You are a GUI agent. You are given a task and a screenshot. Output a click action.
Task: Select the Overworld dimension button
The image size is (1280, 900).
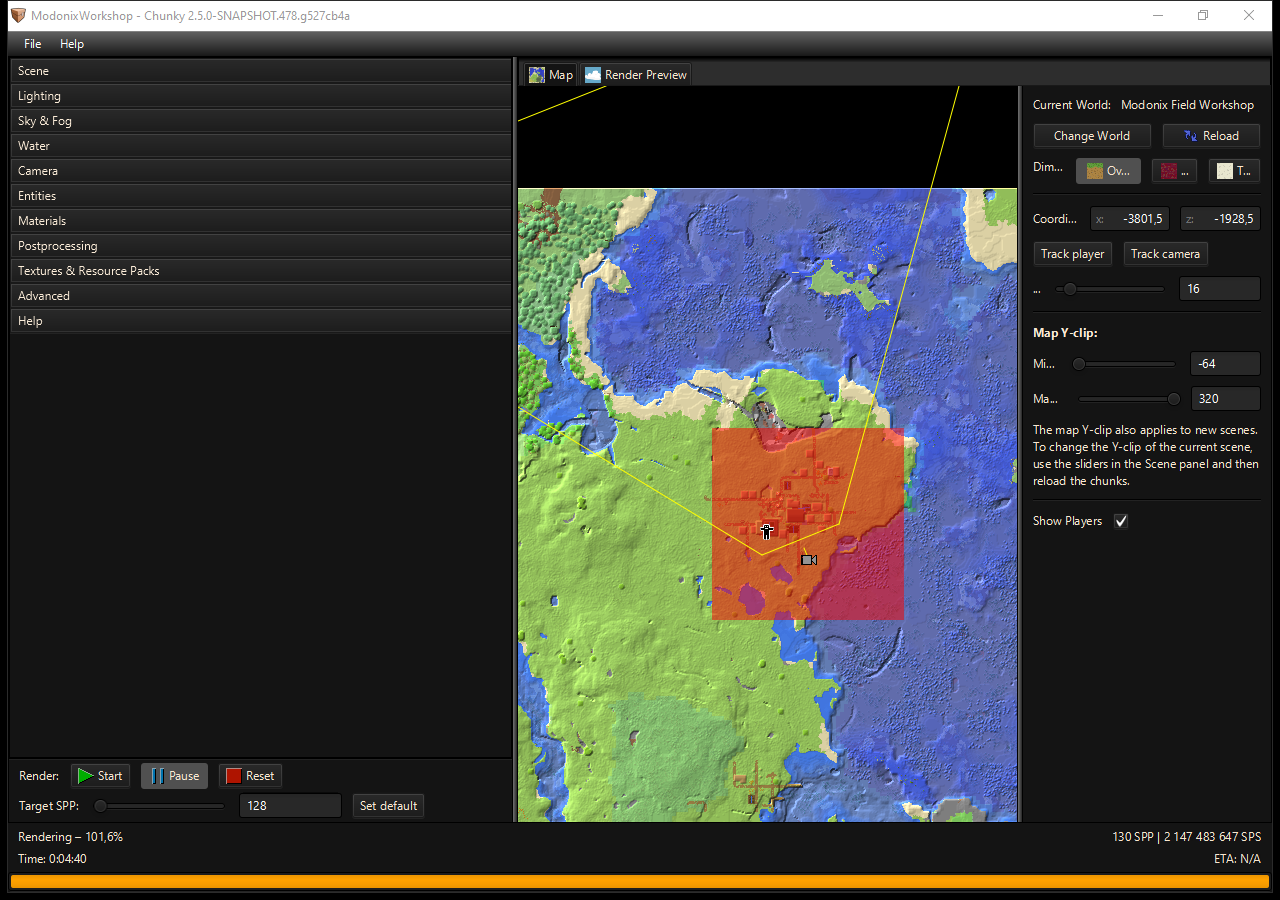(1108, 171)
